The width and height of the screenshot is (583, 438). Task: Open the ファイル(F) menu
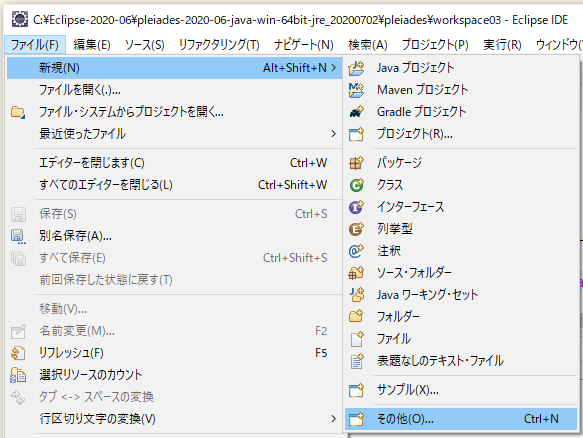point(35,45)
